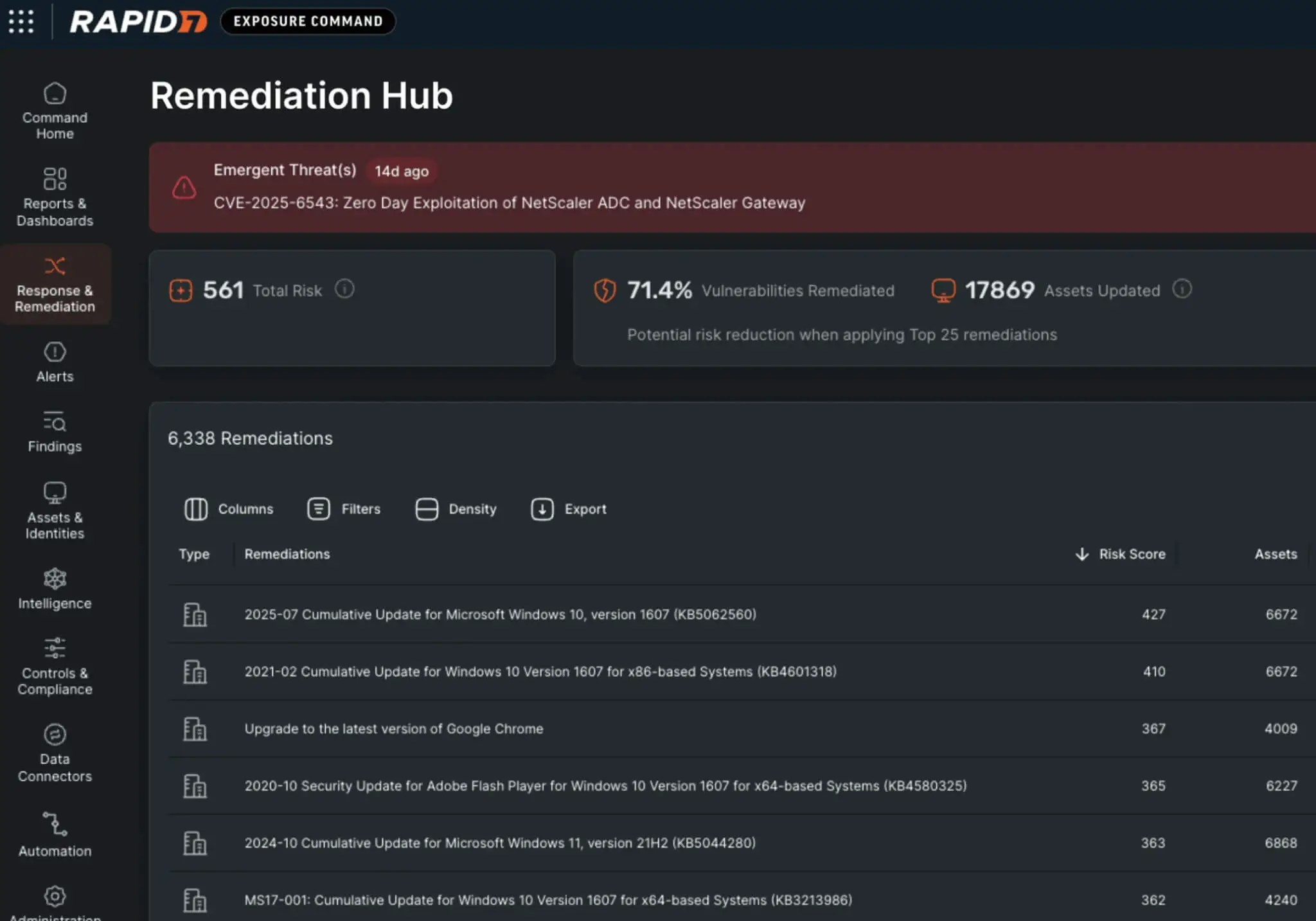Select Response & Remediation sidebar item
This screenshot has width=1316, height=921.
(55, 284)
